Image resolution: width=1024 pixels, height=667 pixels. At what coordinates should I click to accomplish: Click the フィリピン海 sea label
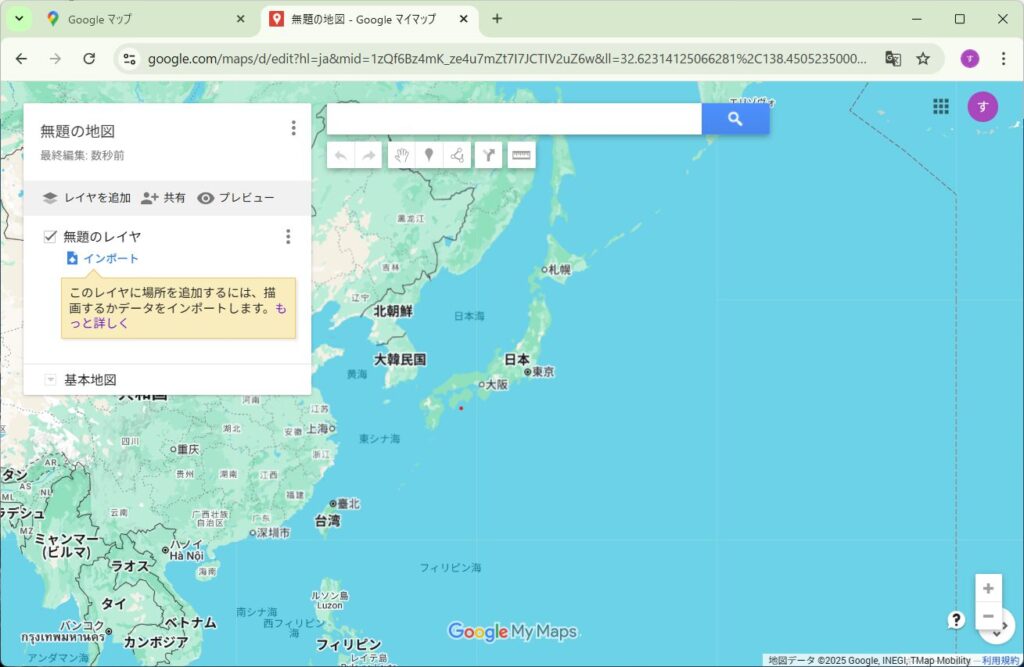450,568
